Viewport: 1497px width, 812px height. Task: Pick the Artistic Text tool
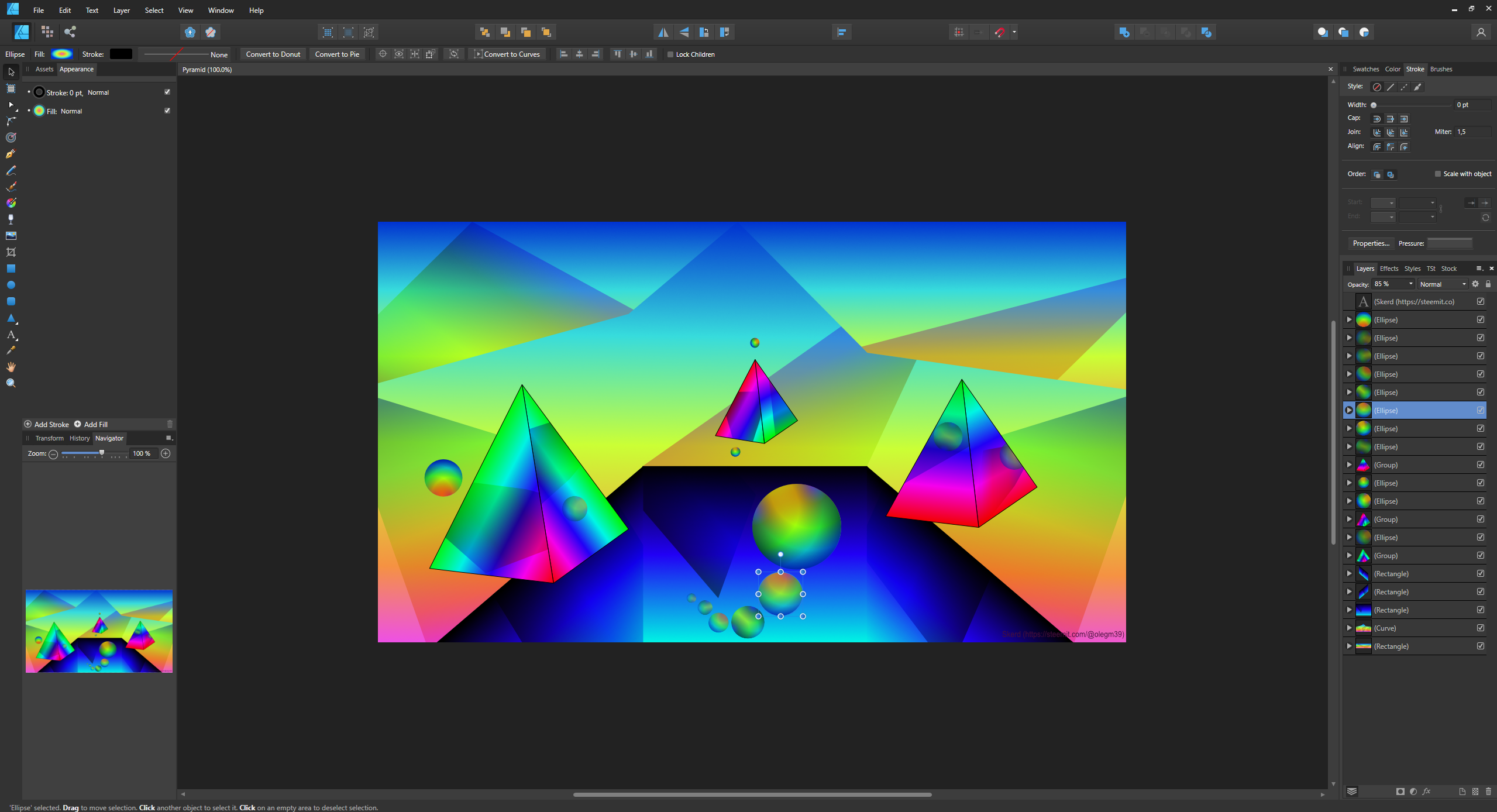click(11, 335)
